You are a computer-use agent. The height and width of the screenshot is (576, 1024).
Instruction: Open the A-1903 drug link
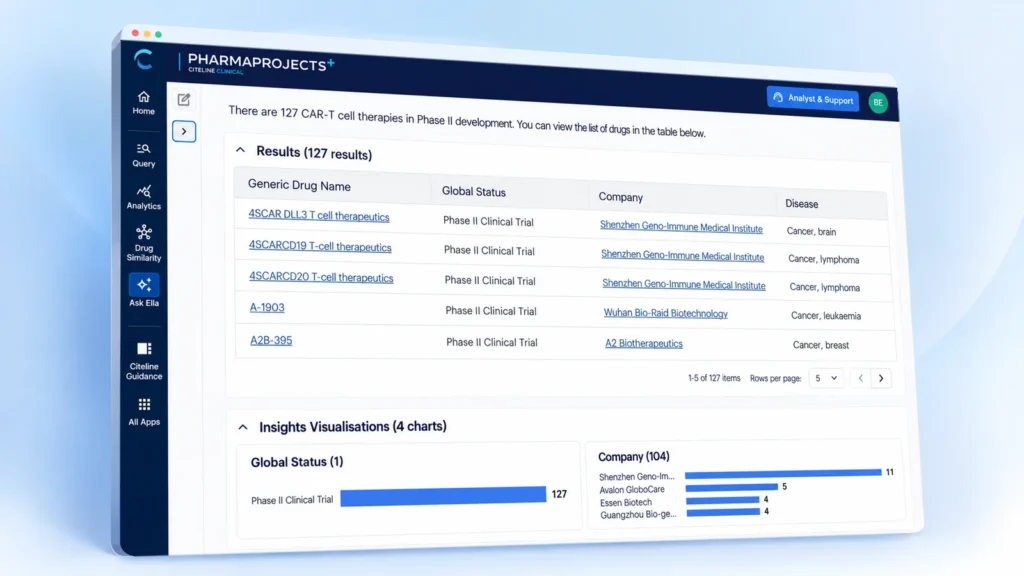pos(267,307)
